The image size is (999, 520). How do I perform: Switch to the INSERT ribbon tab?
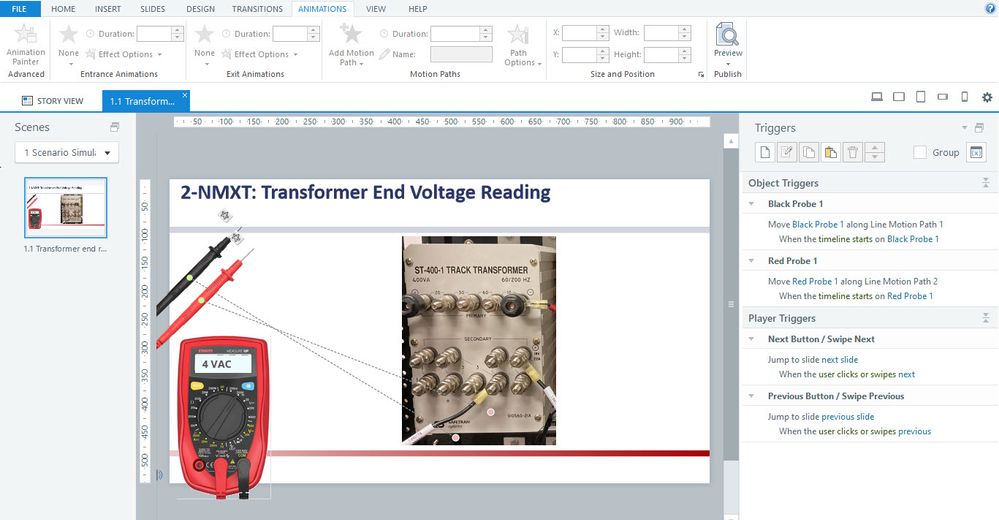click(108, 9)
